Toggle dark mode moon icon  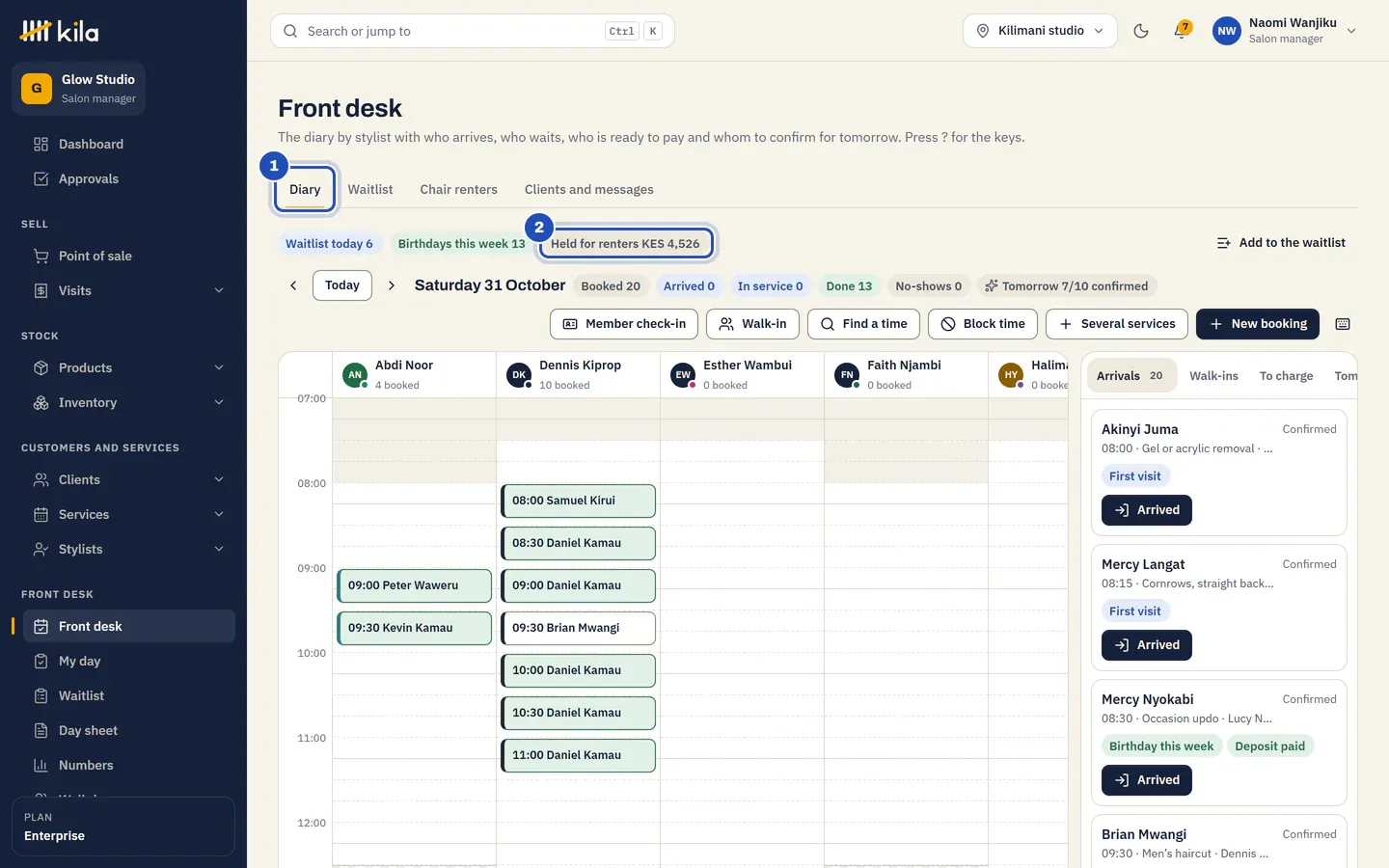pyautogui.click(x=1141, y=31)
